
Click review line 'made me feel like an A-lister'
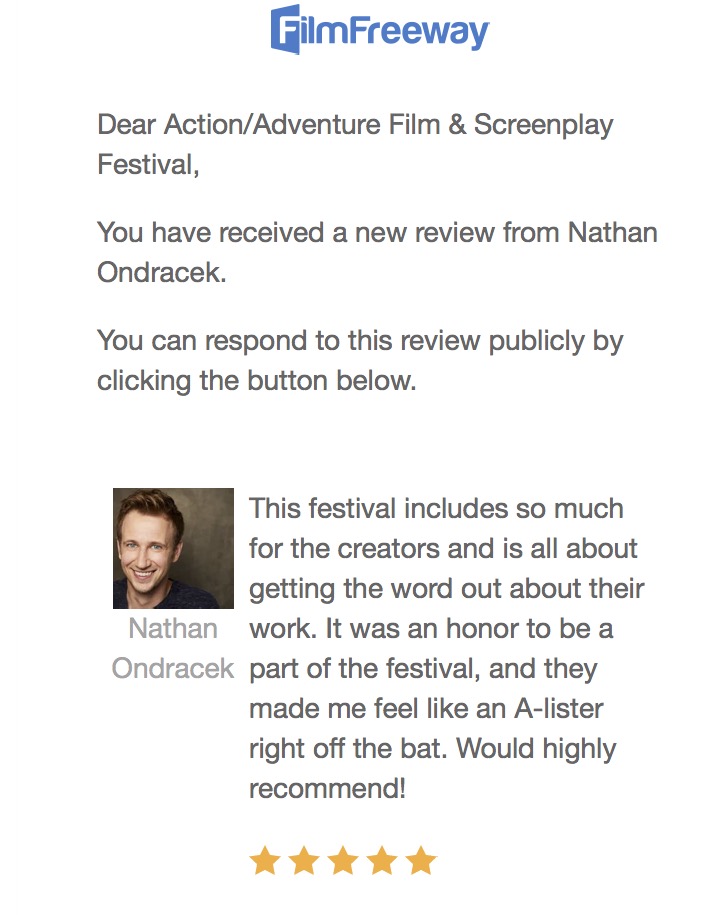pos(426,709)
